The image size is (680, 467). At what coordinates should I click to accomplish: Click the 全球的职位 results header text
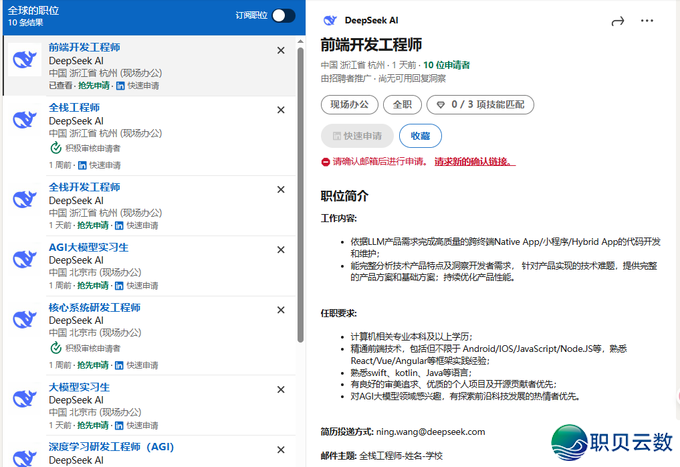(x=33, y=10)
